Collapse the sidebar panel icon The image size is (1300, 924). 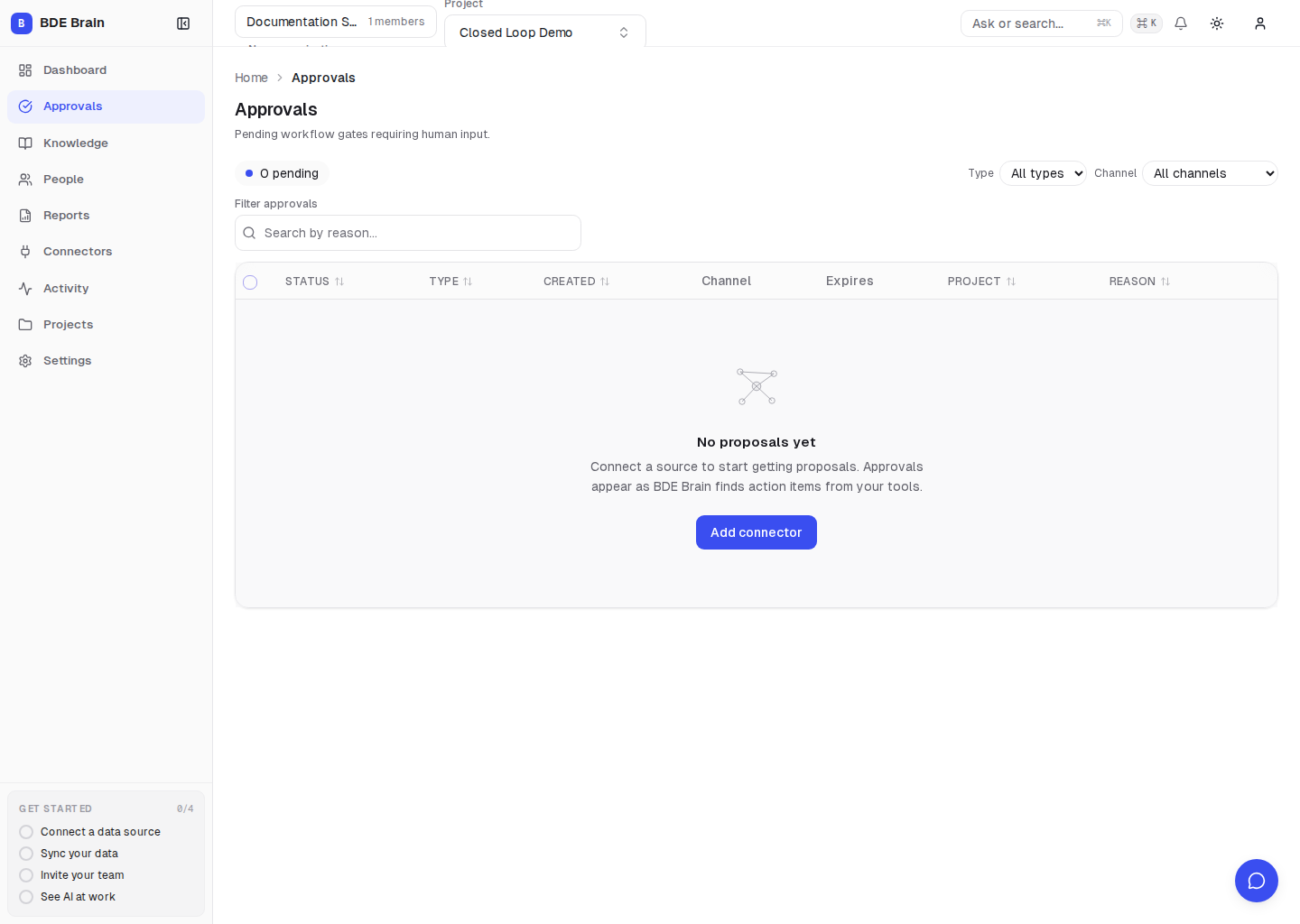click(x=183, y=23)
